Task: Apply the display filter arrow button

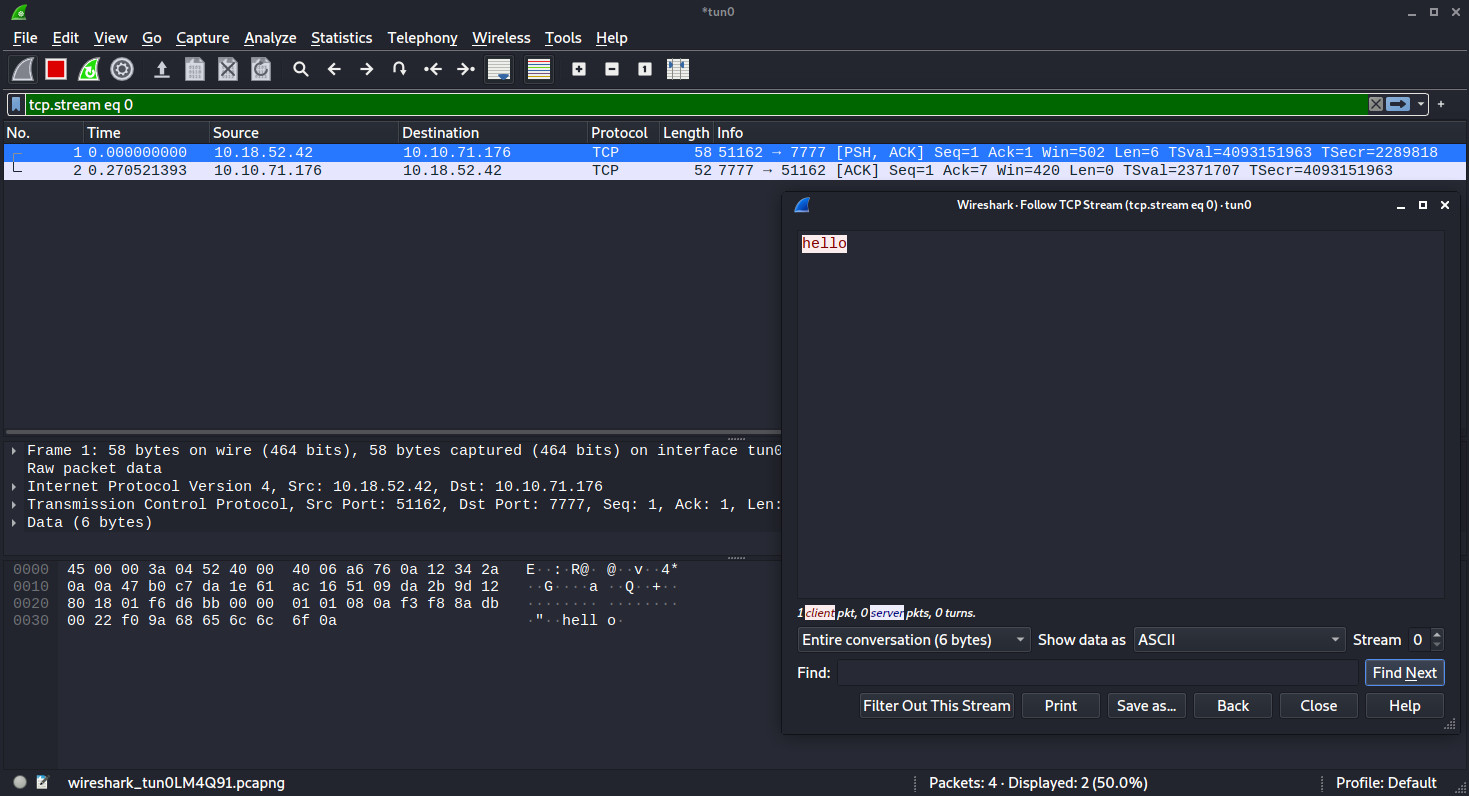Action: (x=1398, y=104)
